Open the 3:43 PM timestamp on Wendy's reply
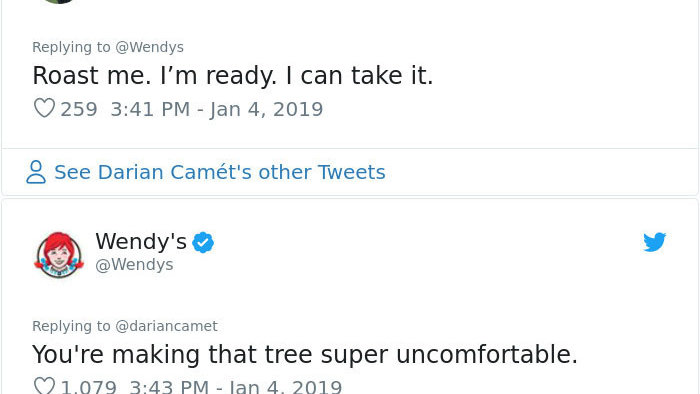The height and width of the screenshot is (394, 700). pyautogui.click(x=236, y=386)
